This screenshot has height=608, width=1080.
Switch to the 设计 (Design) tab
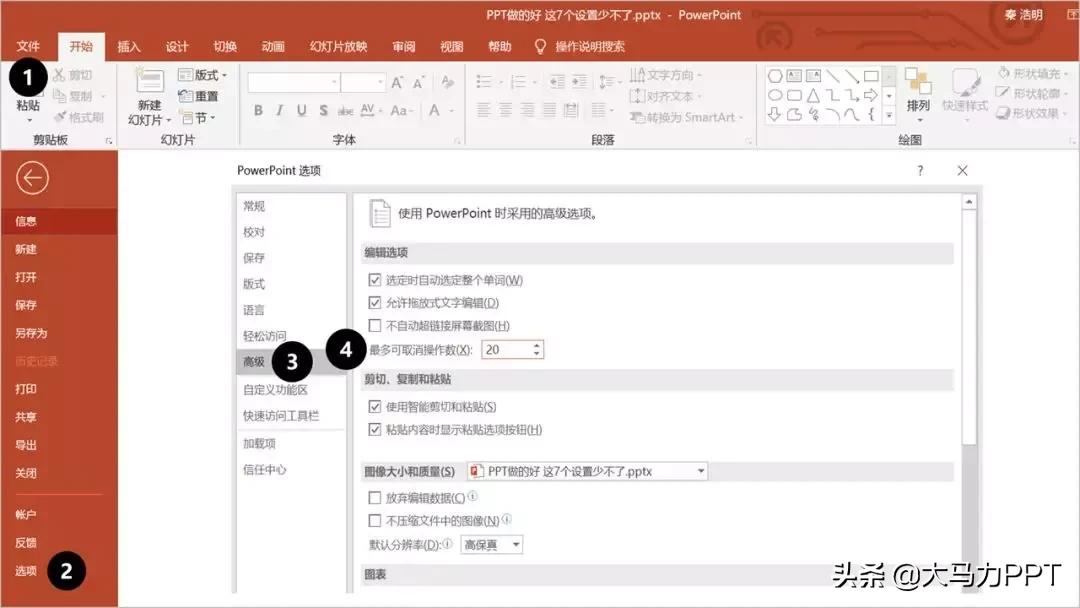[177, 46]
